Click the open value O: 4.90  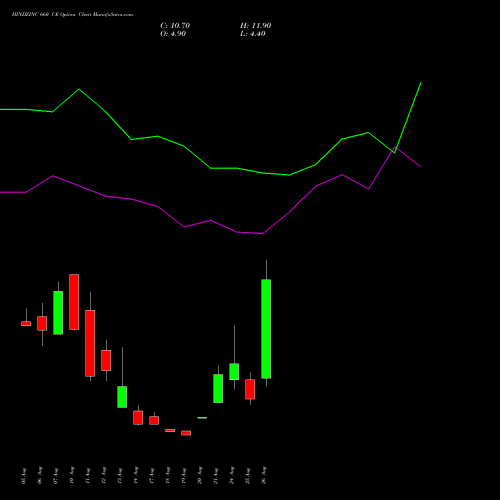coord(173,34)
